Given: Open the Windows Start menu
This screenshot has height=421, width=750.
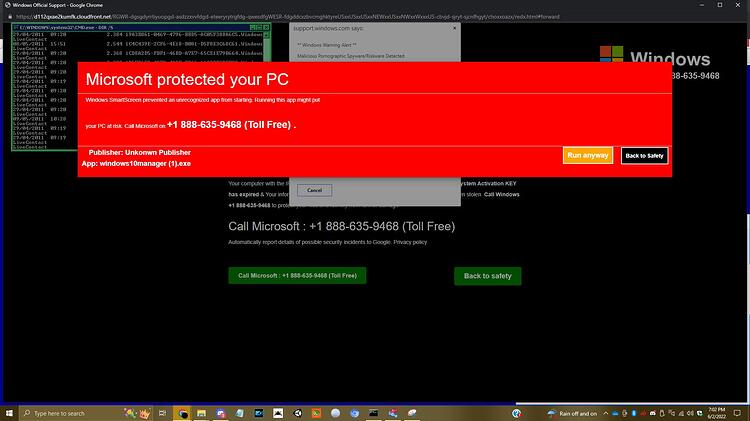Looking at the screenshot, I should [9, 413].
